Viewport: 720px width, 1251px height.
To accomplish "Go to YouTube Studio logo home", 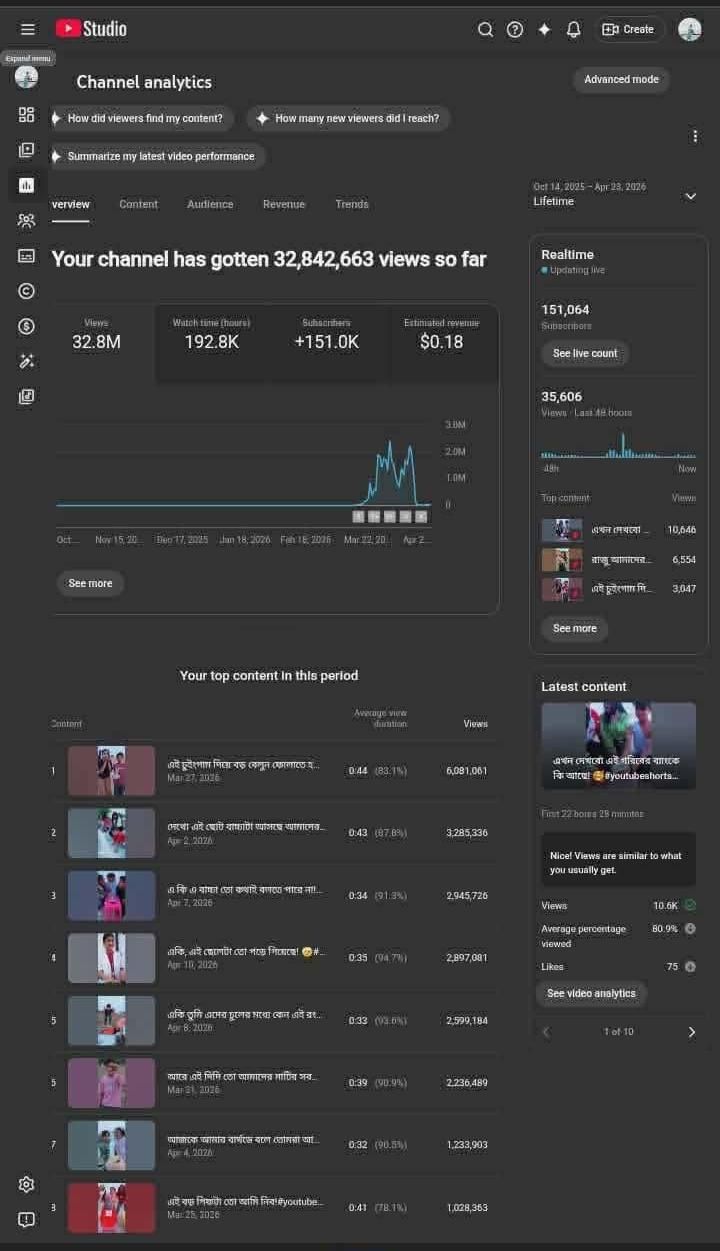I will [91, 29].
